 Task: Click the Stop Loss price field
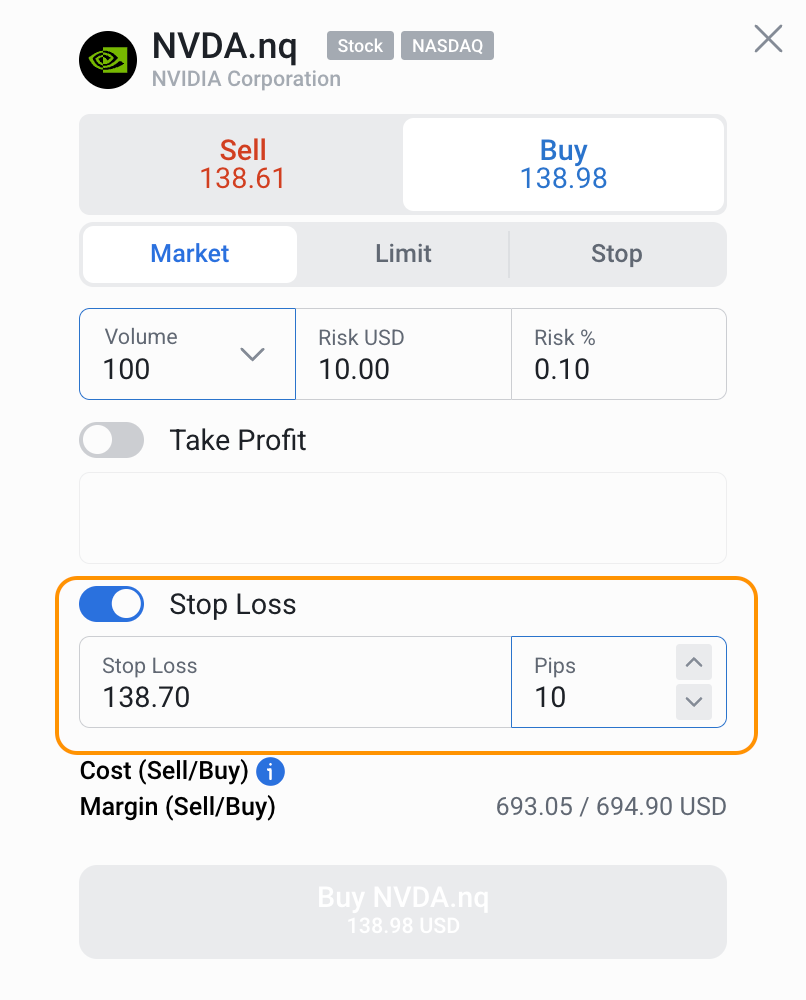coord(295,682)
